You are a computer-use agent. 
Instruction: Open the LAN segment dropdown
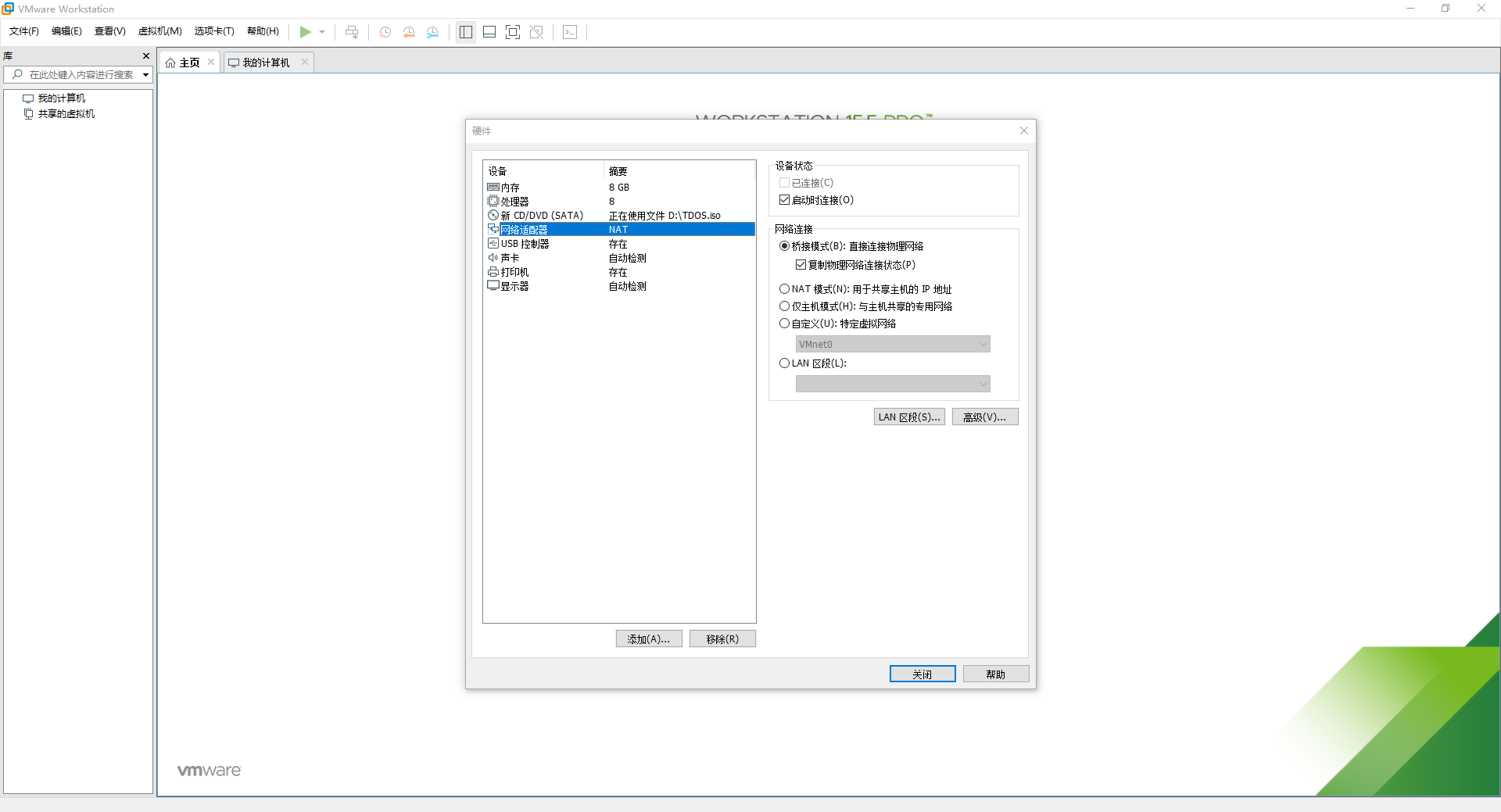point(893,384)
